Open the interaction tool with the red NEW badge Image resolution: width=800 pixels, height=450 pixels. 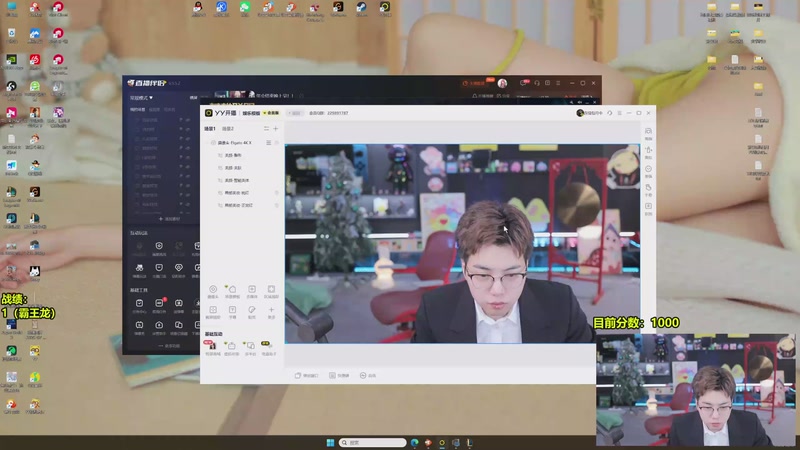pyautogui.click(x=212, y=348)
